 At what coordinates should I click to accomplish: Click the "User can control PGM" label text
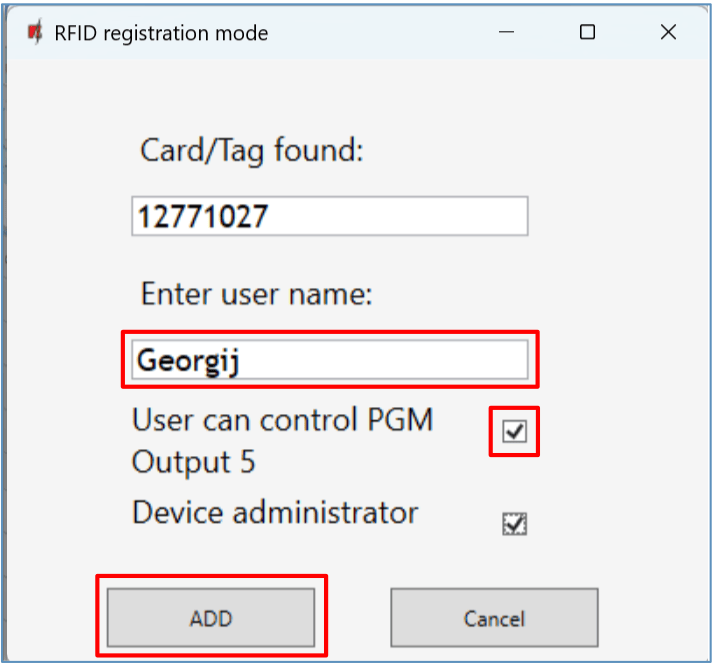283,420
